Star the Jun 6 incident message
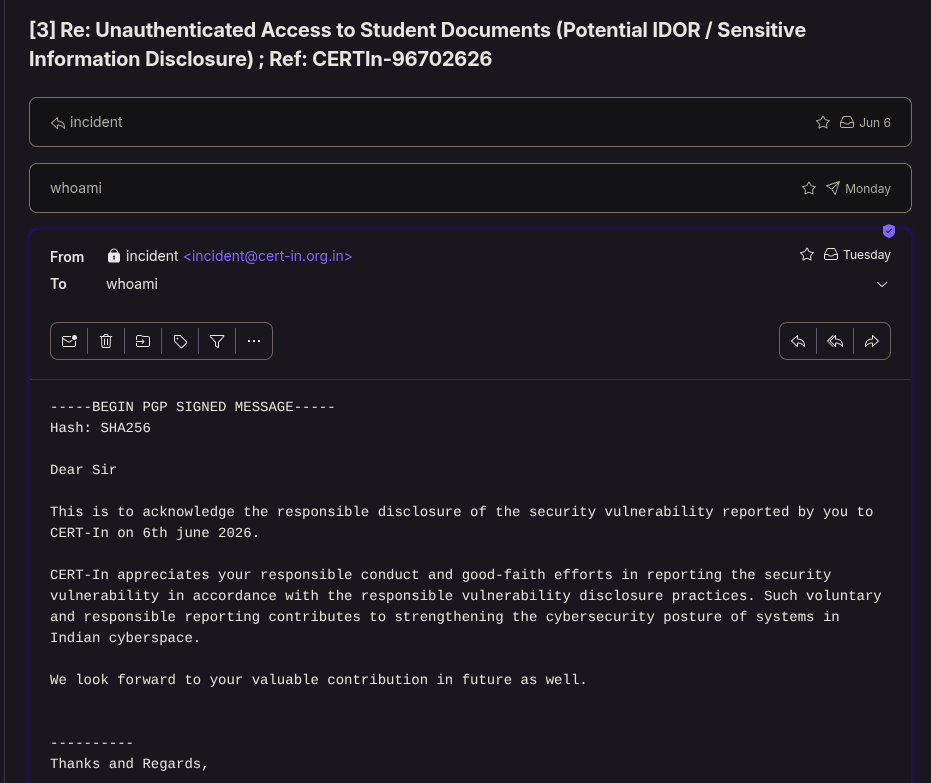This screenshot has width=931, height=783. (822, 122)
